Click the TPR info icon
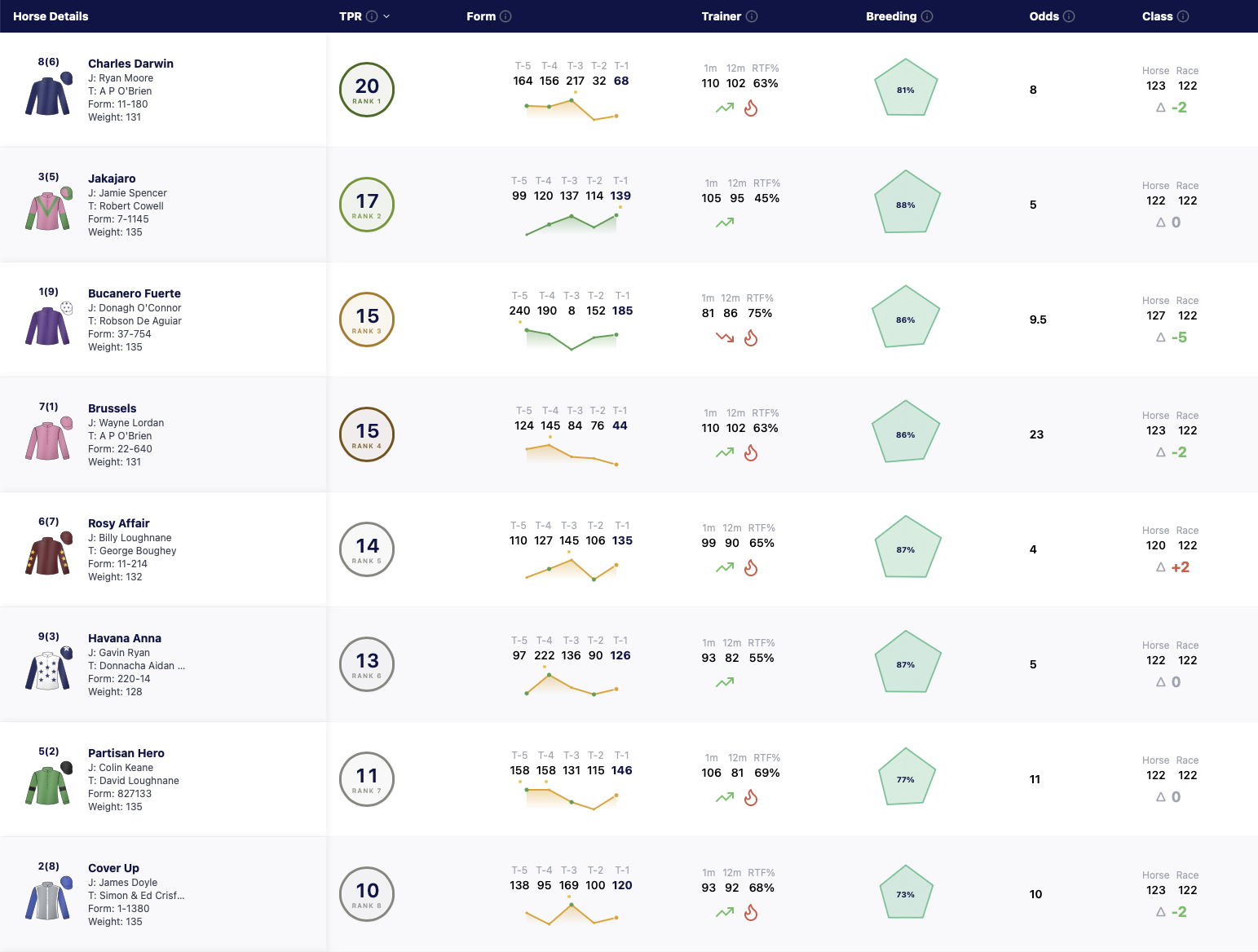Image resolution: width=1258 pixels, height=952 pixels. tap(372, 16)
